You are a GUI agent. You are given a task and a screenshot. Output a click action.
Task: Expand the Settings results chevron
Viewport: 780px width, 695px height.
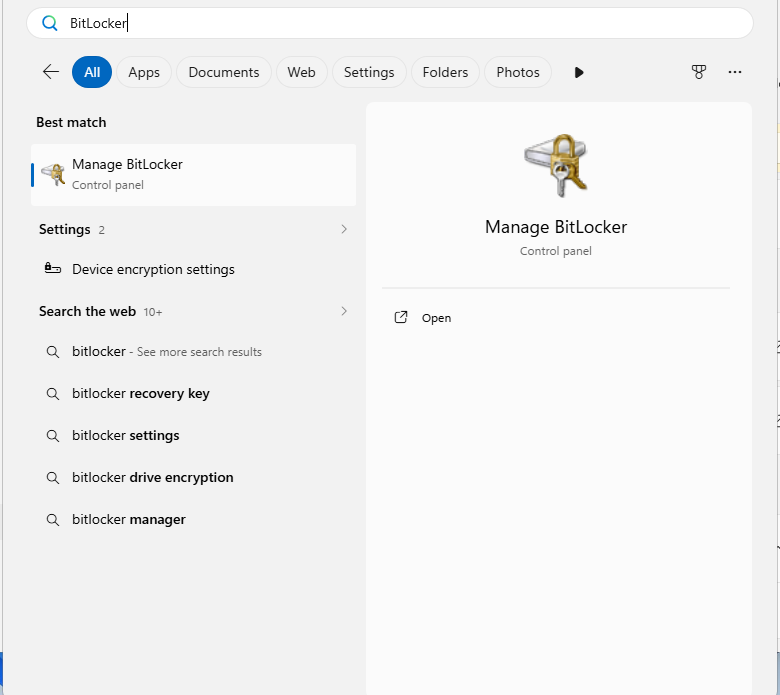point(344,229)
